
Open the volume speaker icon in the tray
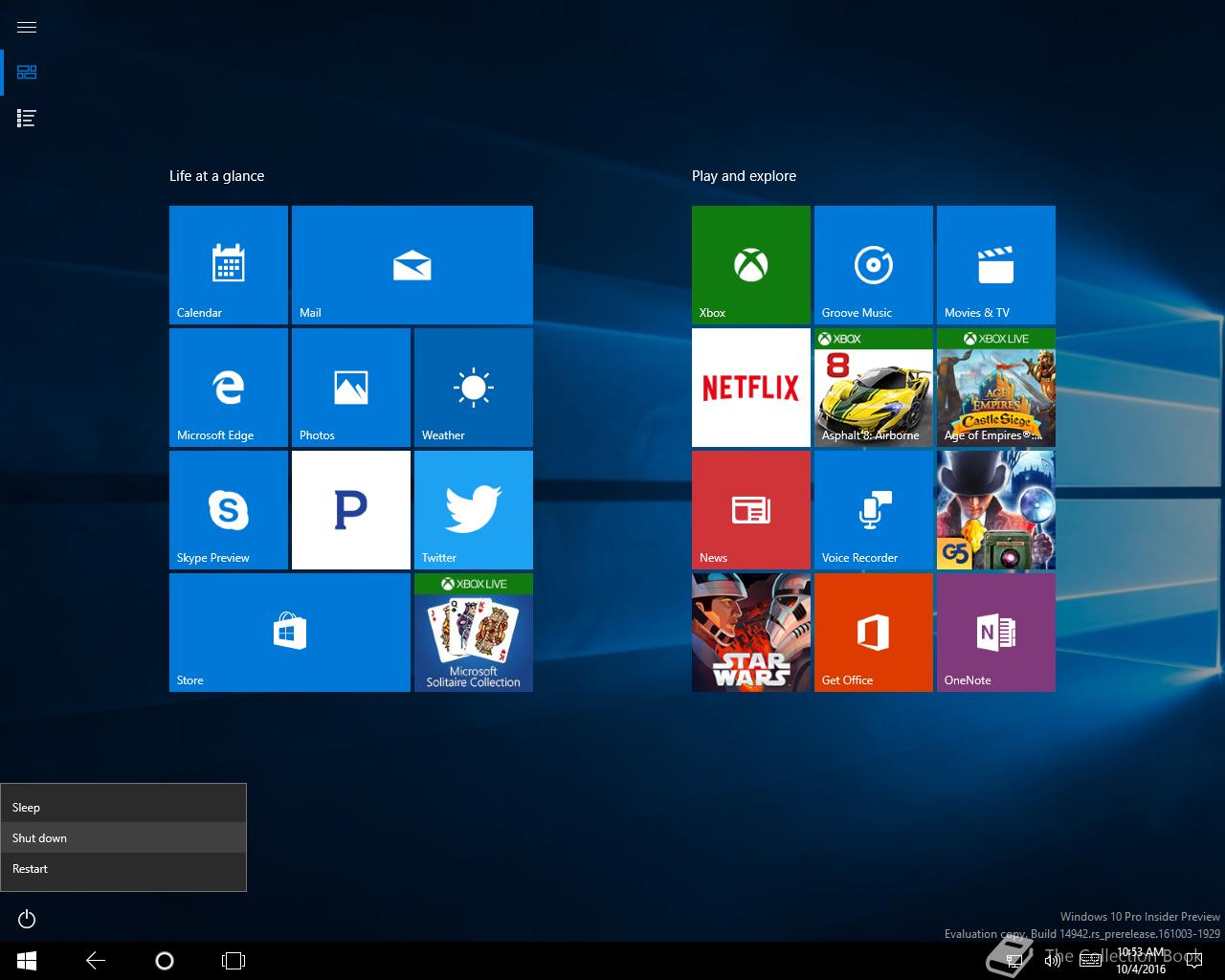click(x=1053, y=961)
